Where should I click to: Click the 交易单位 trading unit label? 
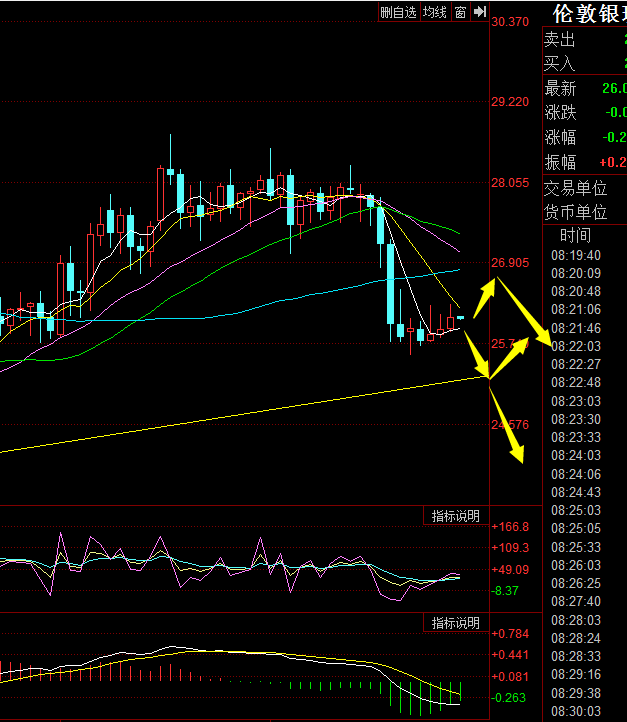pos(575,188)
